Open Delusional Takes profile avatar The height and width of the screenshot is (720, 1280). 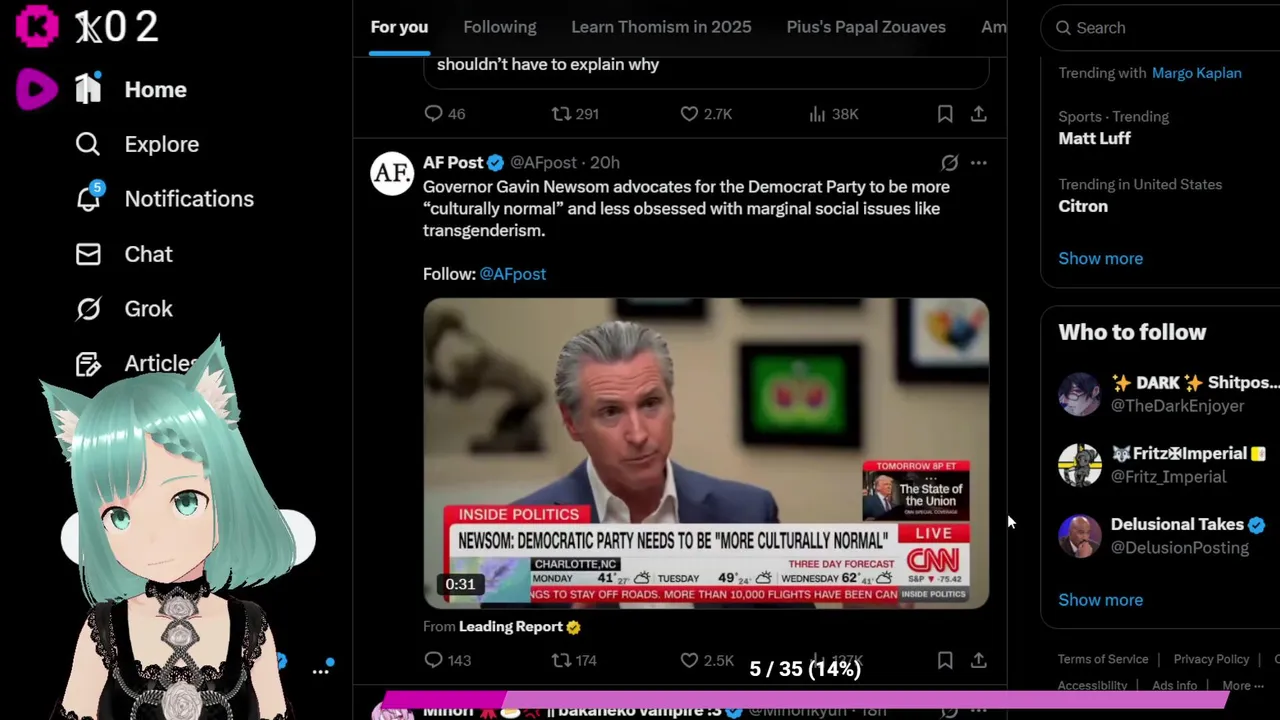click(x=1080, y=536)
